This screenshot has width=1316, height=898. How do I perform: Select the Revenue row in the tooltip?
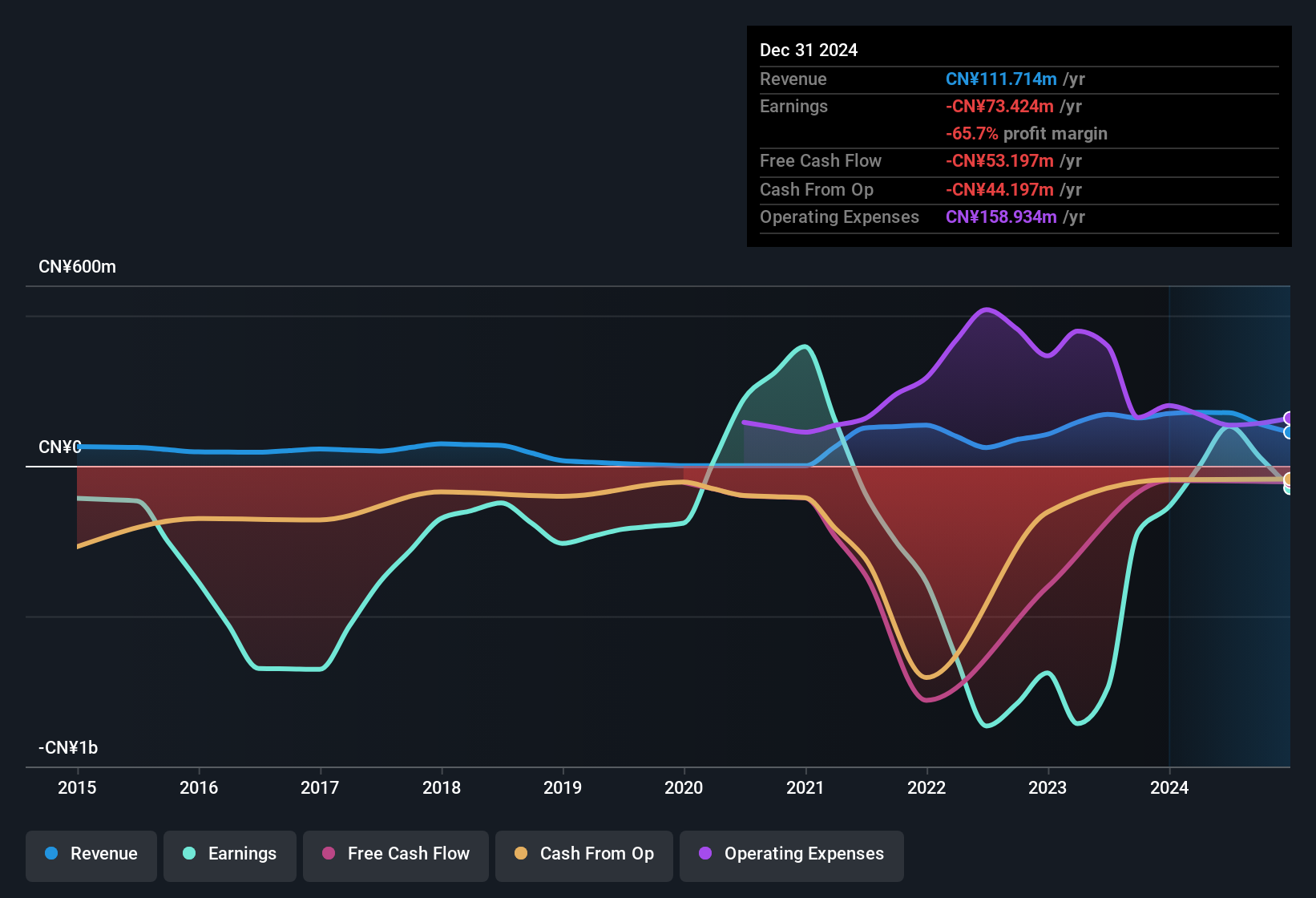click(x=922, y=79)
